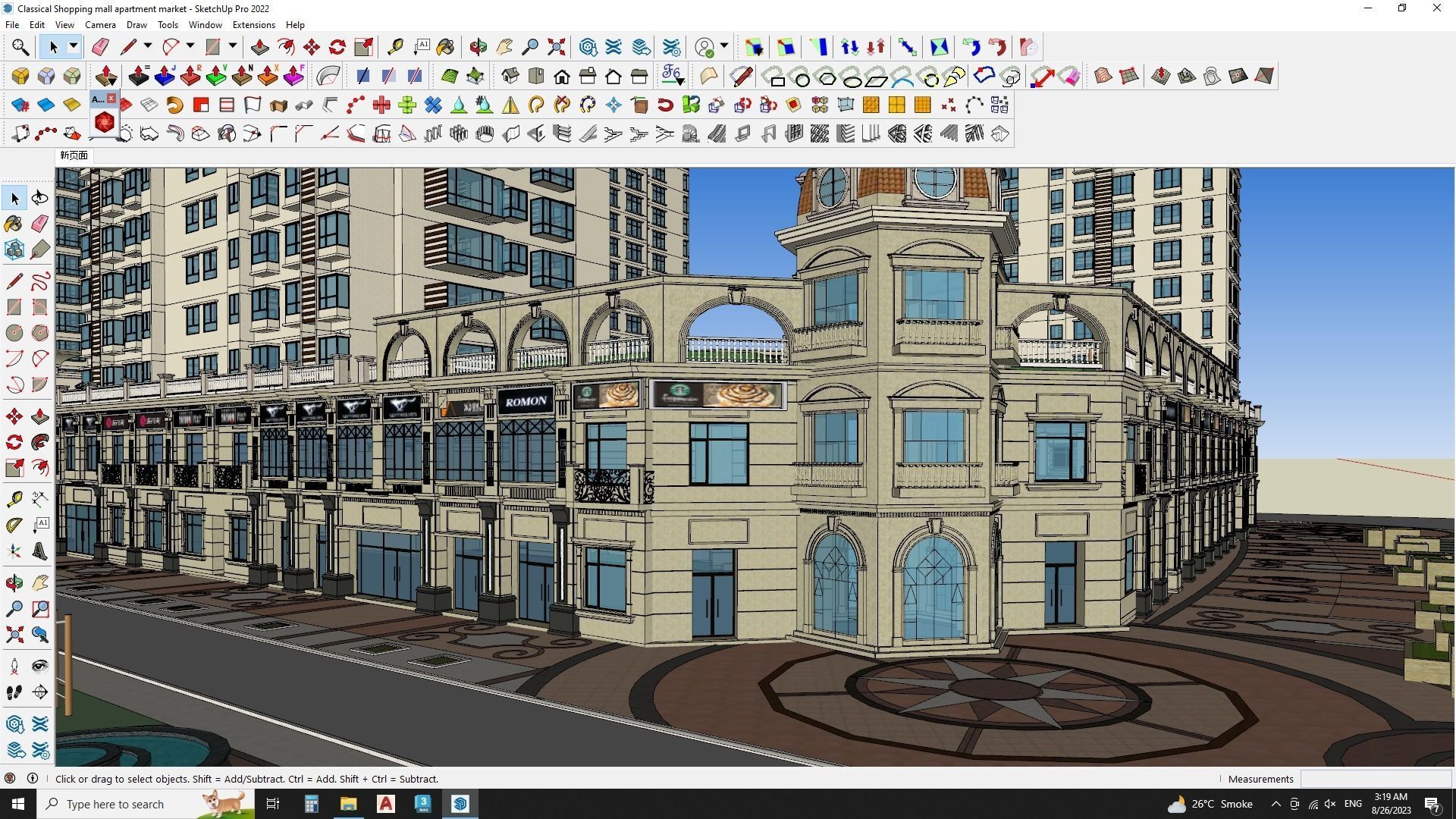Activate the Scale tool in top toolbar

tap(364, 47)
